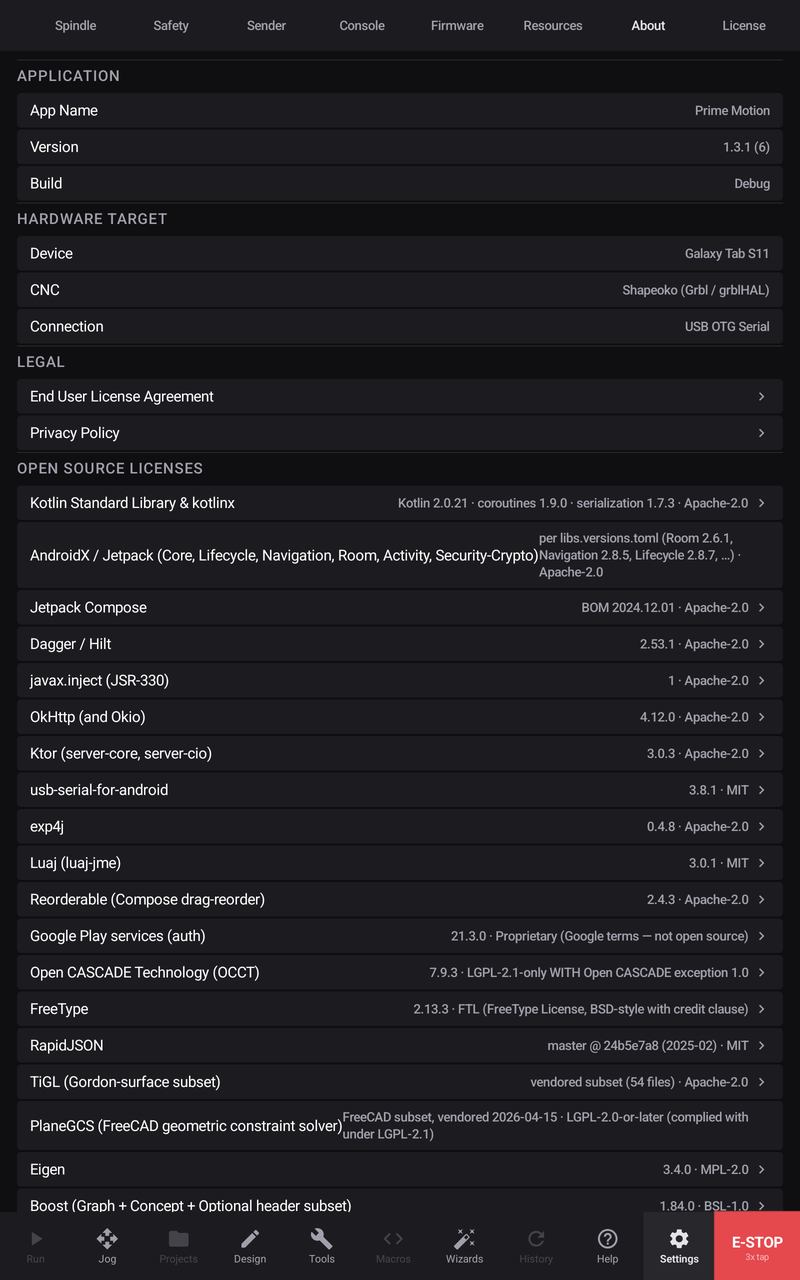800x1280 pixels.
Task: Click the Build Debug value
Action: click(x=752, y=184)
